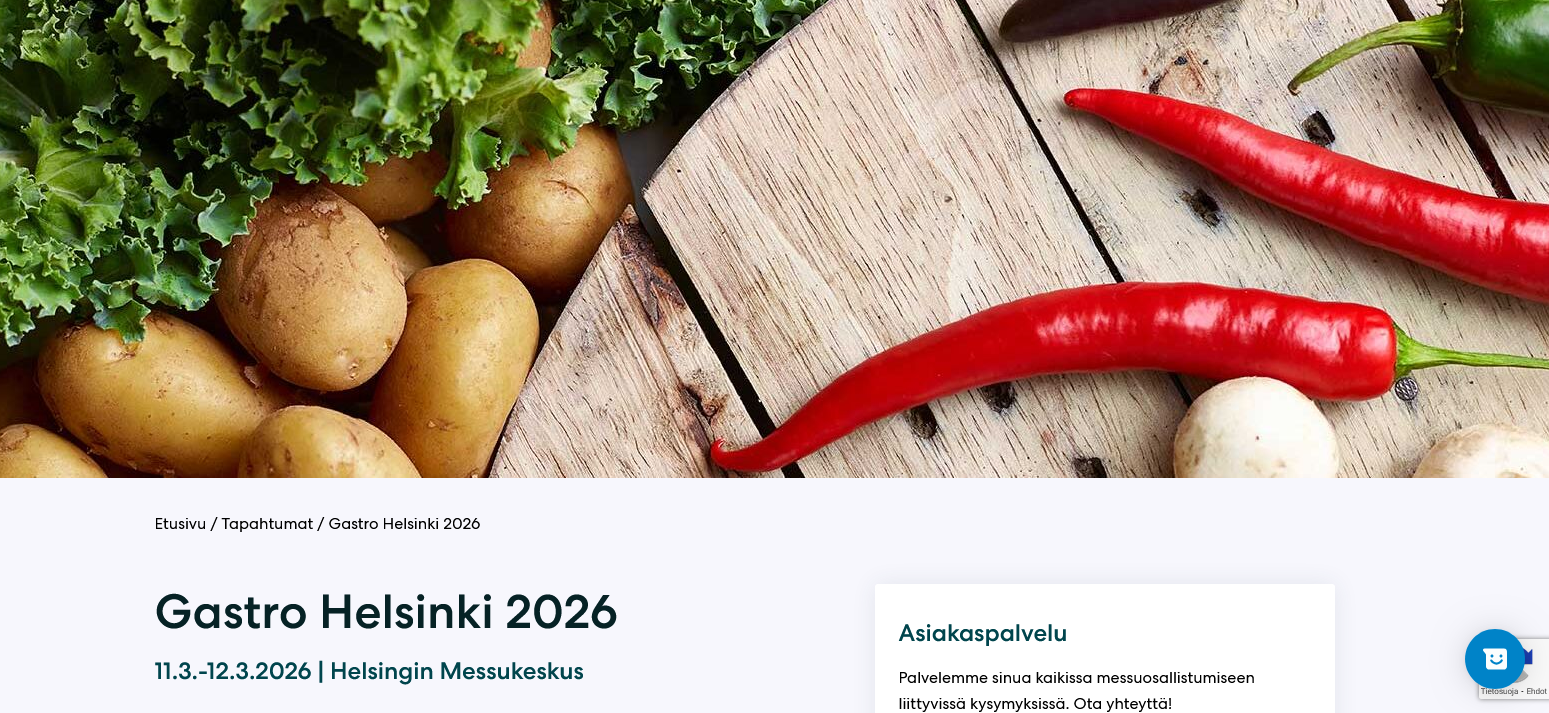Select the Gastro Helsinki 2026 breadcrumb item
This screenshot has width=1549, height=713.
(404, 524)
